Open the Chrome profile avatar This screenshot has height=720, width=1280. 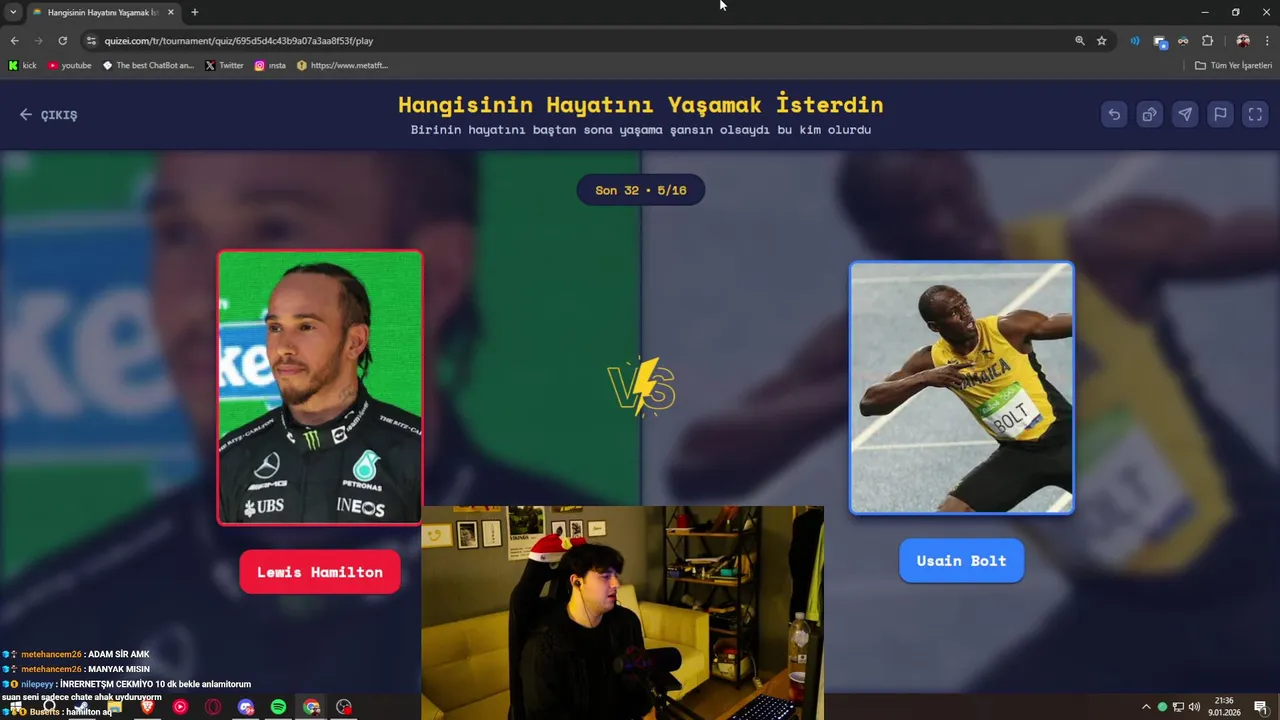[1243, 41]
